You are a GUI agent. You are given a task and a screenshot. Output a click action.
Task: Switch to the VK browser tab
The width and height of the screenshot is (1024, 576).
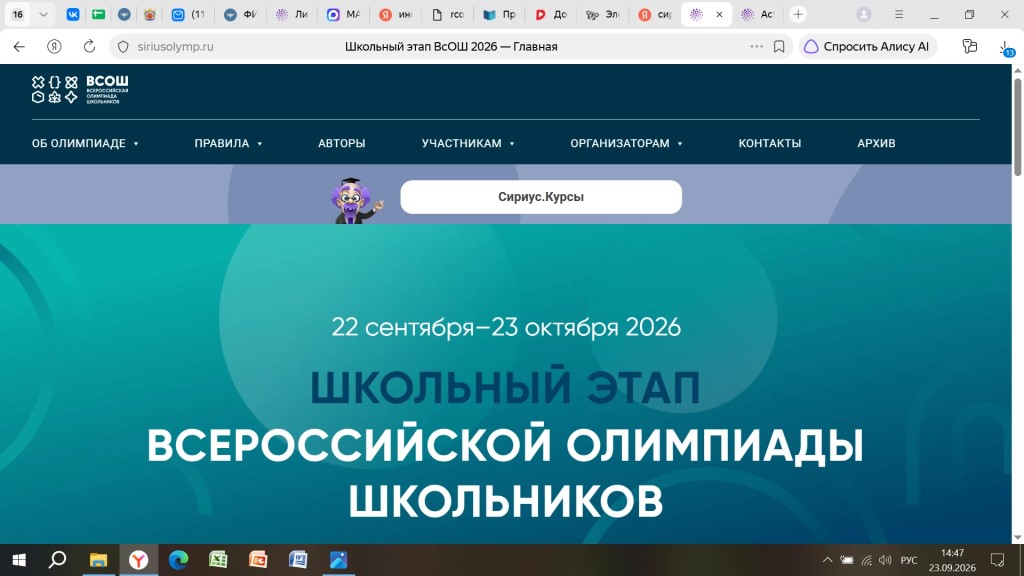click(x=73, y=14)
